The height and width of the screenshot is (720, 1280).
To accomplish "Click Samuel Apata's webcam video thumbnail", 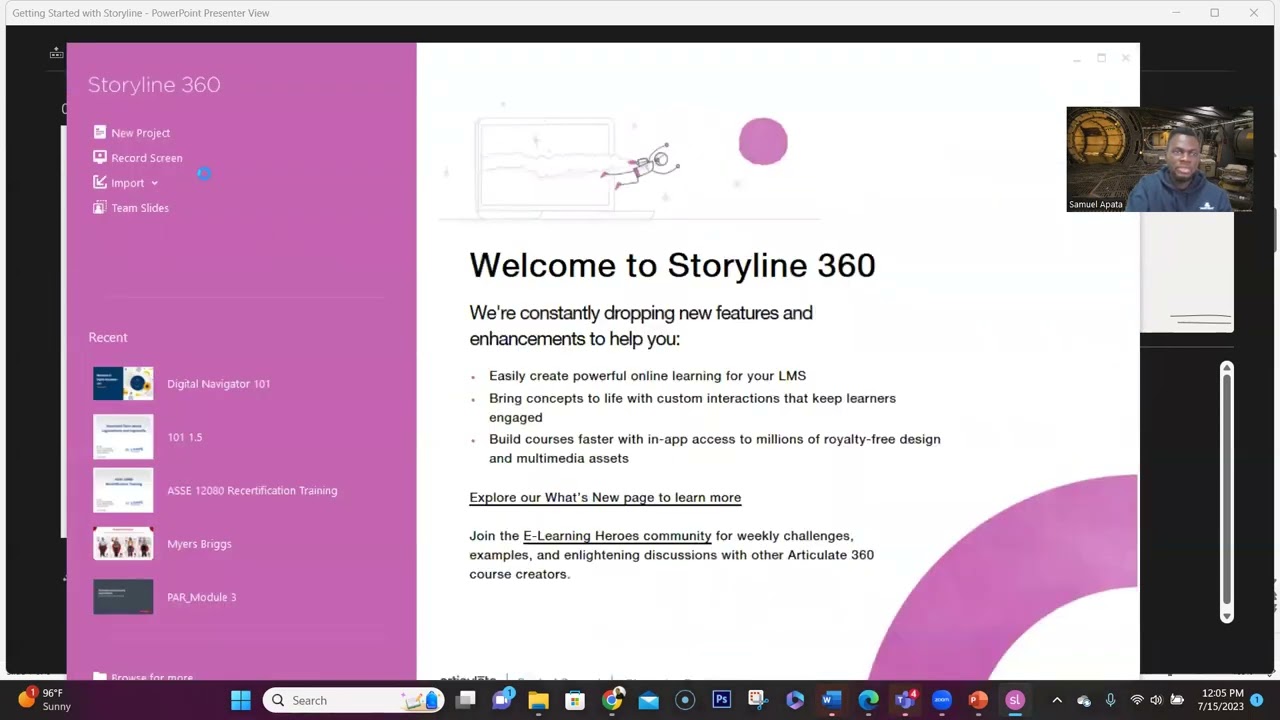I will click(x=1159, y=159).
